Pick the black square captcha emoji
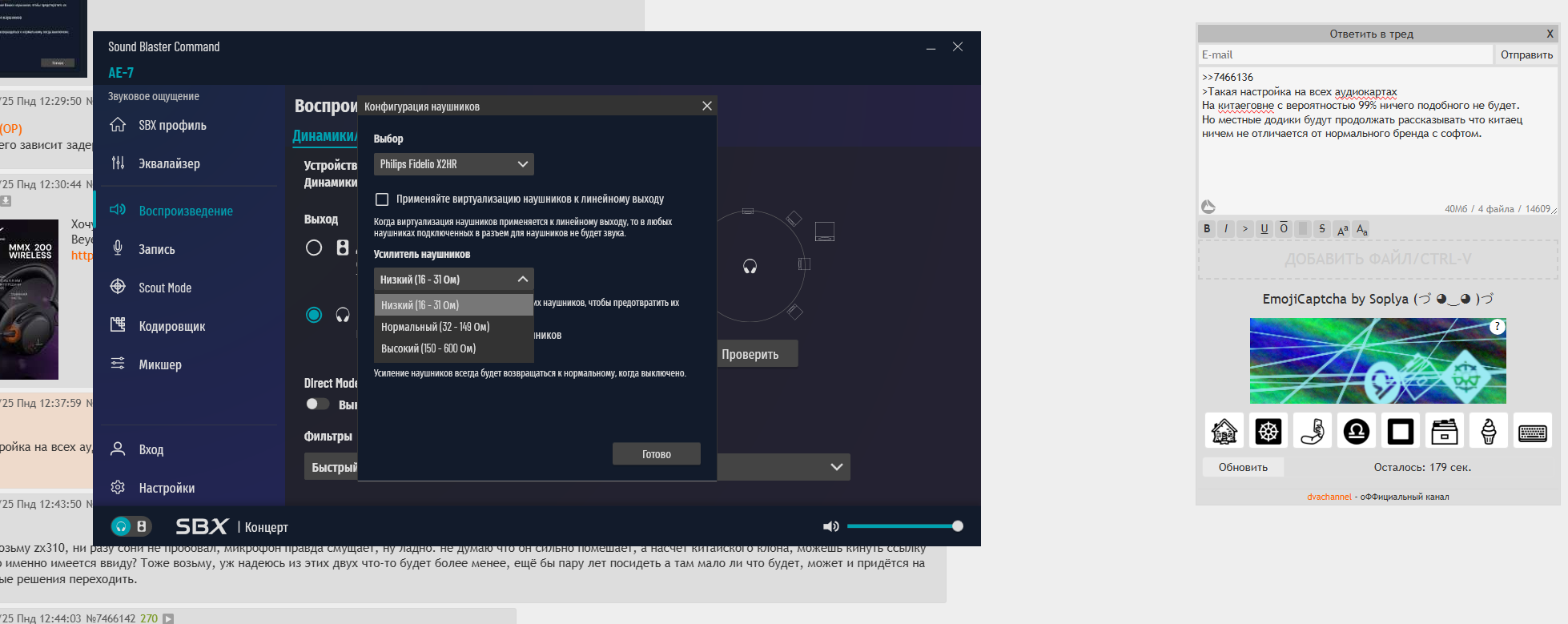Screen dimensions: 1568x624 tap(1401, 432)
